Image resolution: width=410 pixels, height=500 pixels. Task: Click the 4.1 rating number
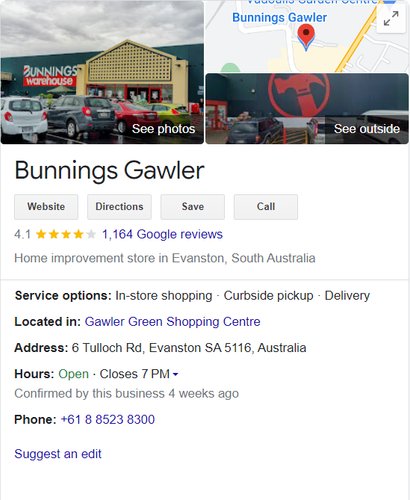click(x=22, y=234)
